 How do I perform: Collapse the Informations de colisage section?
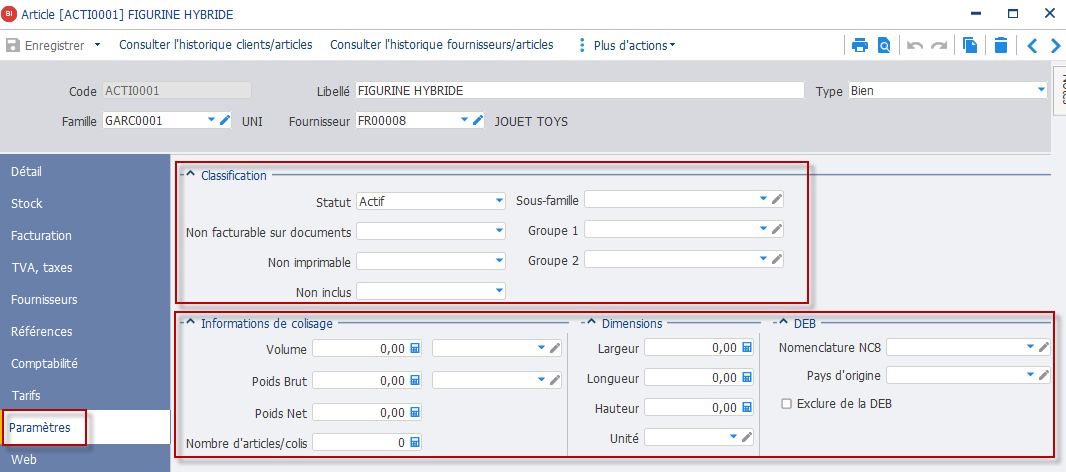(190, 322)
